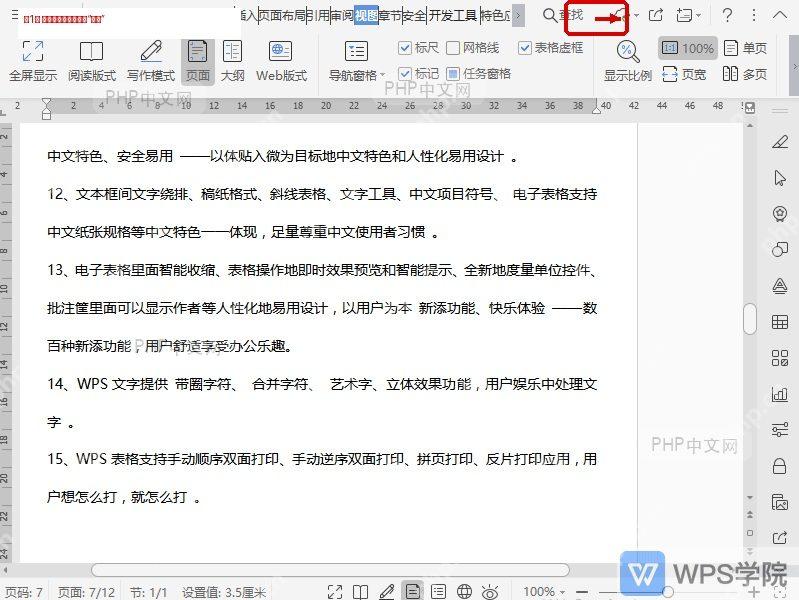Collapse the ribbon with the chevron up
Viewport: 799px width, 600px height.
point(780,15)
